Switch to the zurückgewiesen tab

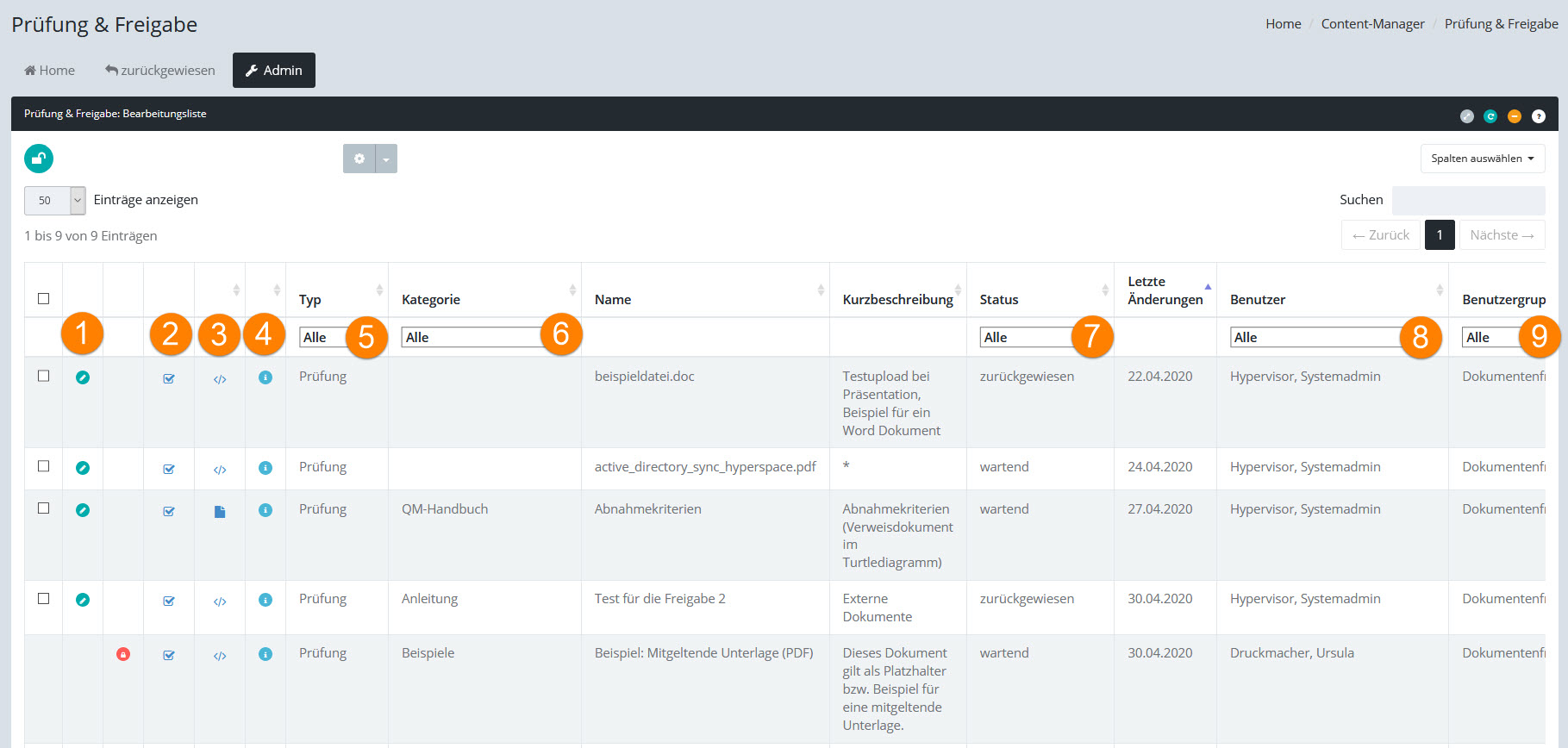(160, 71)
